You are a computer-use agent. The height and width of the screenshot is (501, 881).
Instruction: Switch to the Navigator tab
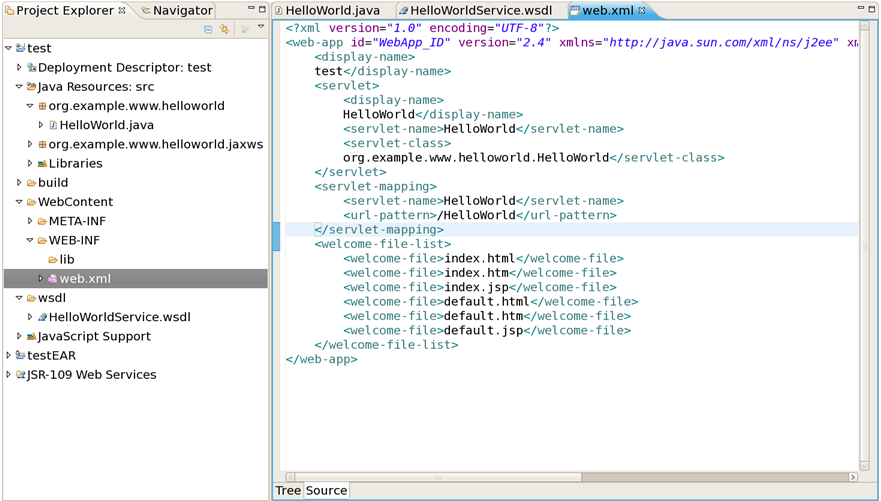[181, 11]
